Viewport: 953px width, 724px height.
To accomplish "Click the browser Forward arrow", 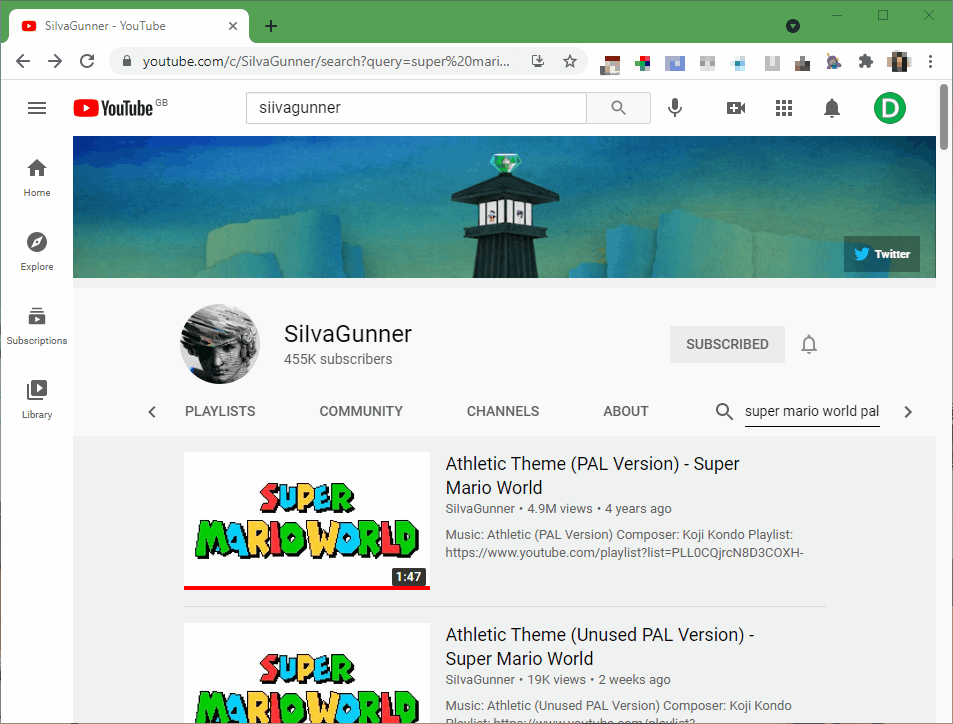I will [x=55, y=61].
